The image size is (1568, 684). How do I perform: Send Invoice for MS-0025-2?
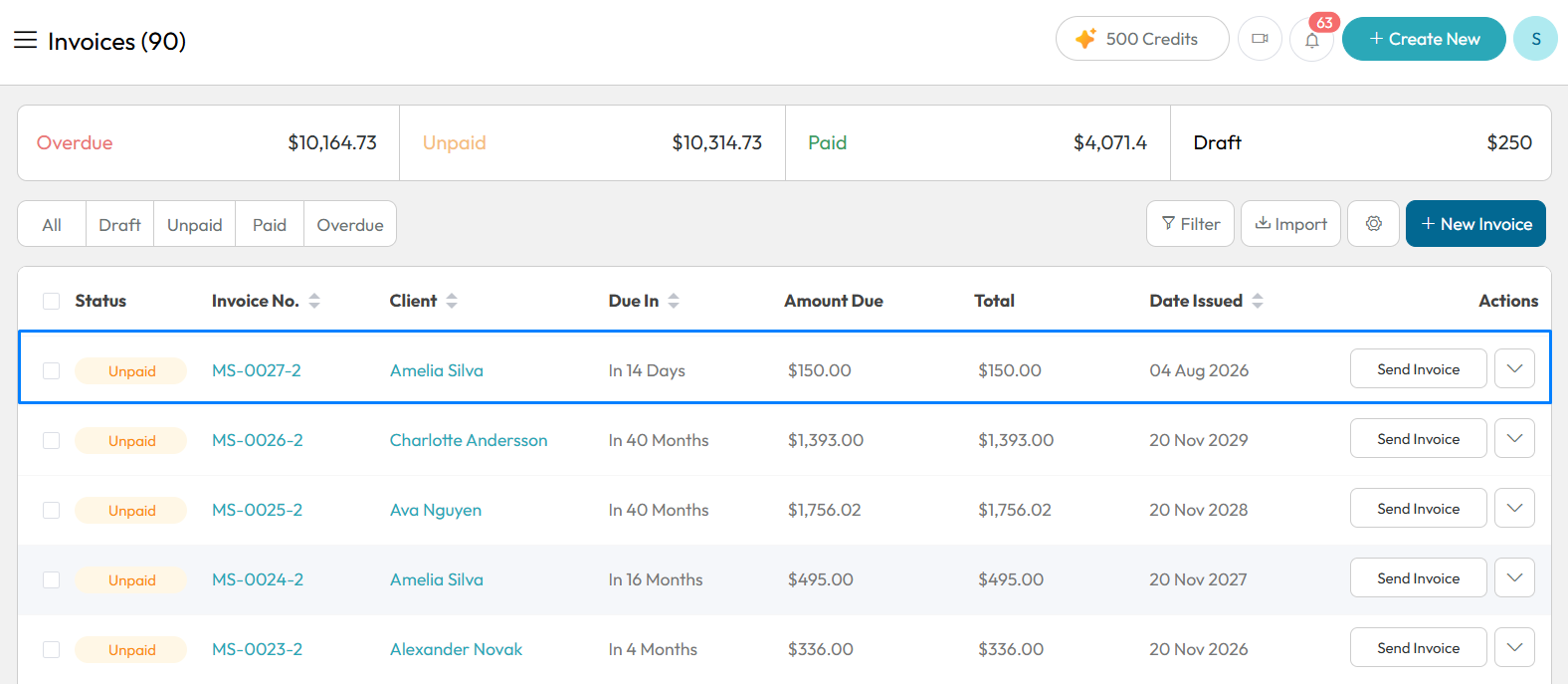click(1418, 508)
